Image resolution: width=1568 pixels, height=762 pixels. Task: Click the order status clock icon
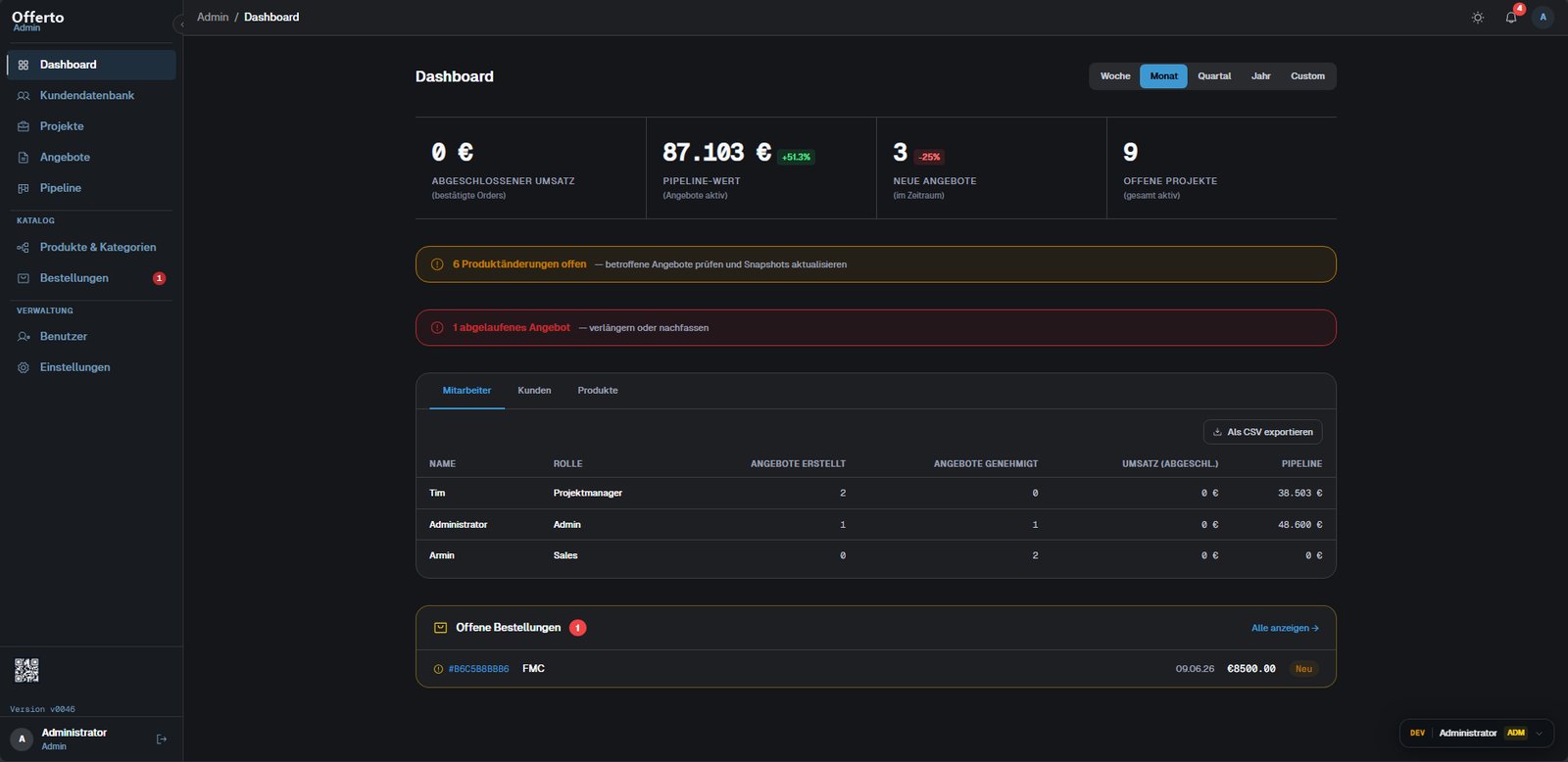(x=438, y=669)
